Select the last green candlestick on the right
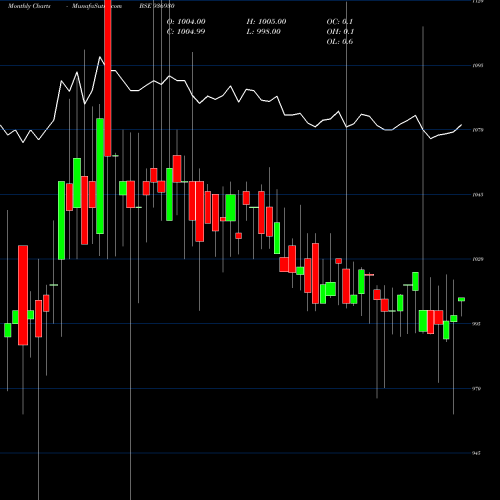 [x=461, y=299]
